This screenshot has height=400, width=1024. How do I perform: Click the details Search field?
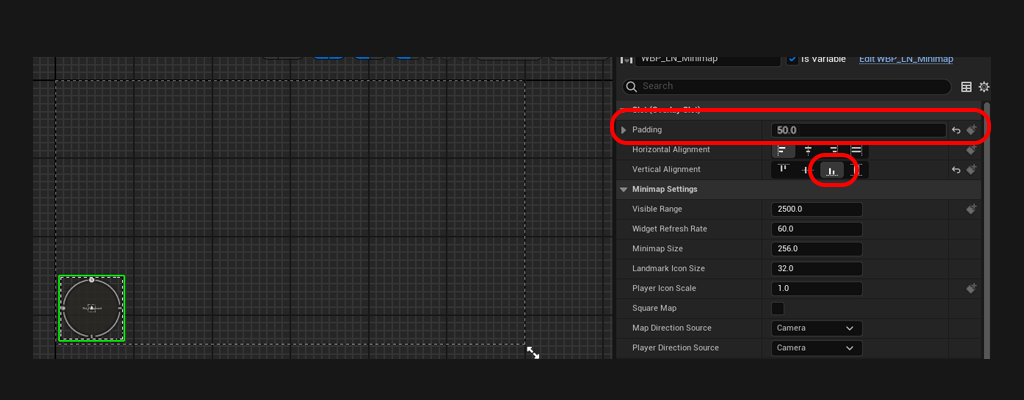pos(785,87)
